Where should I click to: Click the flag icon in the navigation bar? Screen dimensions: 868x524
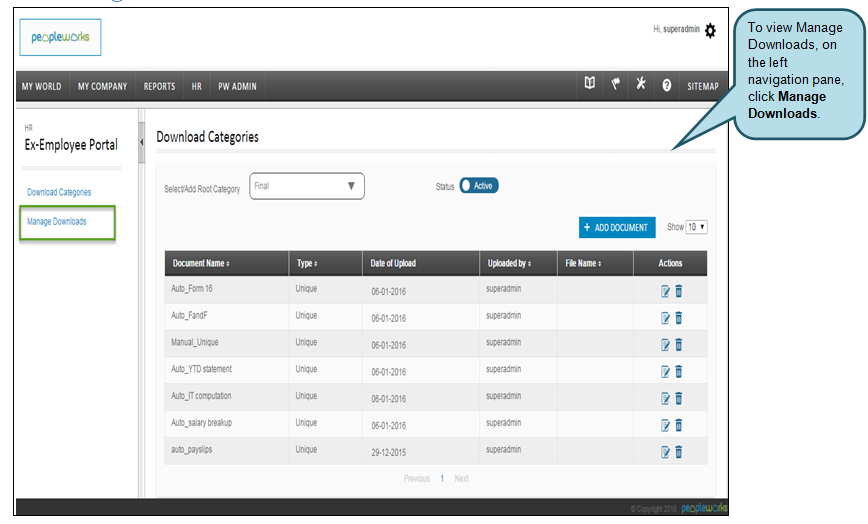[616, 85]
